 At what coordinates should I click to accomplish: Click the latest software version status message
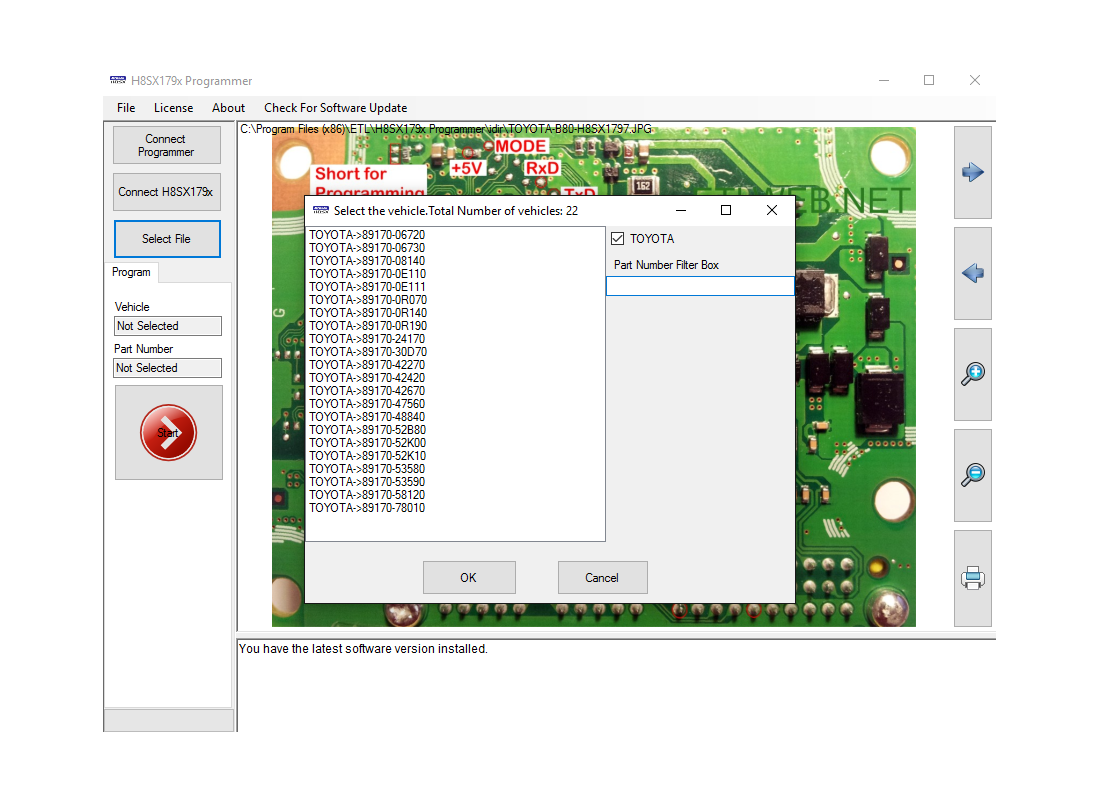point(363,648)
